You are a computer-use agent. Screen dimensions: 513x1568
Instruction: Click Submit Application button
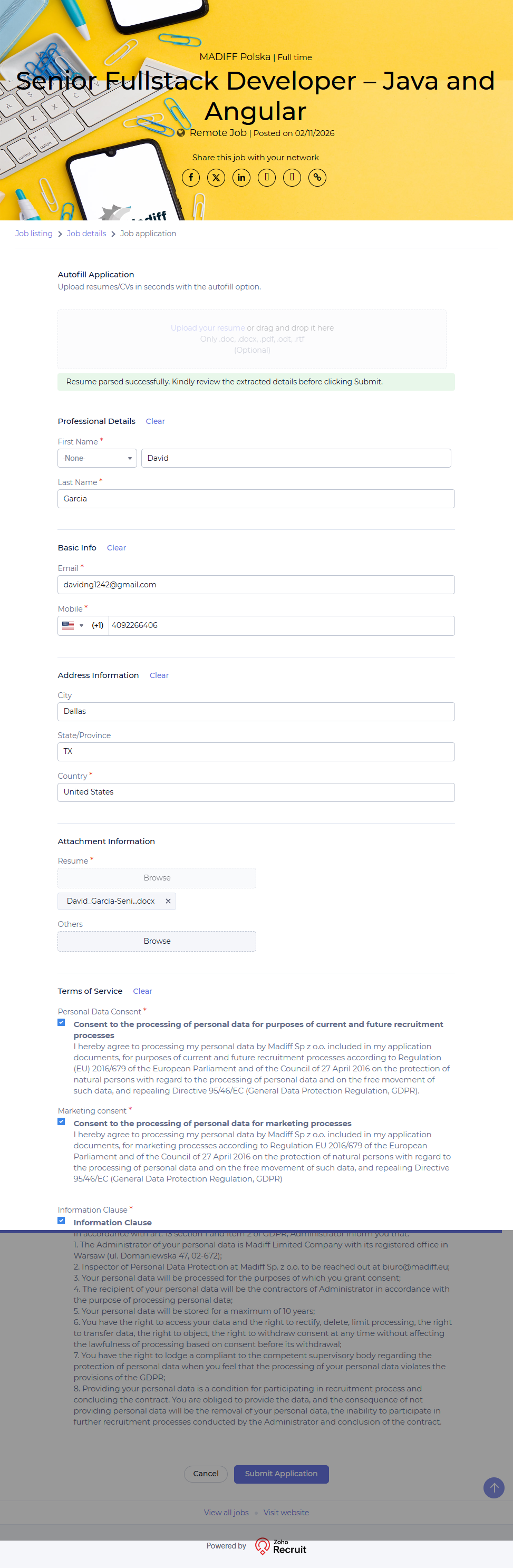(x=281, y=1474)
